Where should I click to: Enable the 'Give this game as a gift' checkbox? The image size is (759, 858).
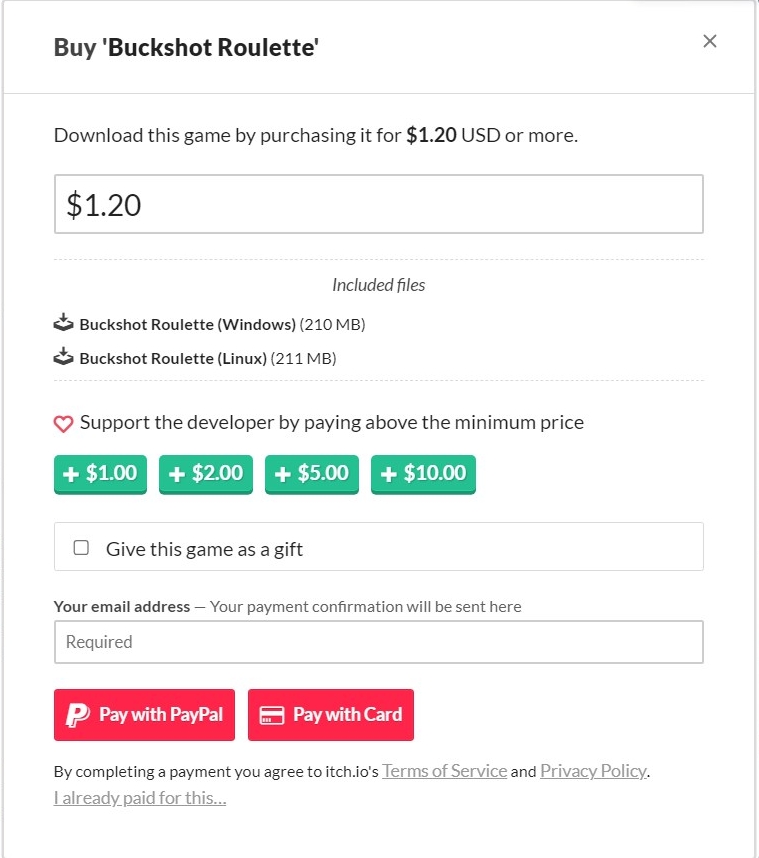[x=82, y=548]
